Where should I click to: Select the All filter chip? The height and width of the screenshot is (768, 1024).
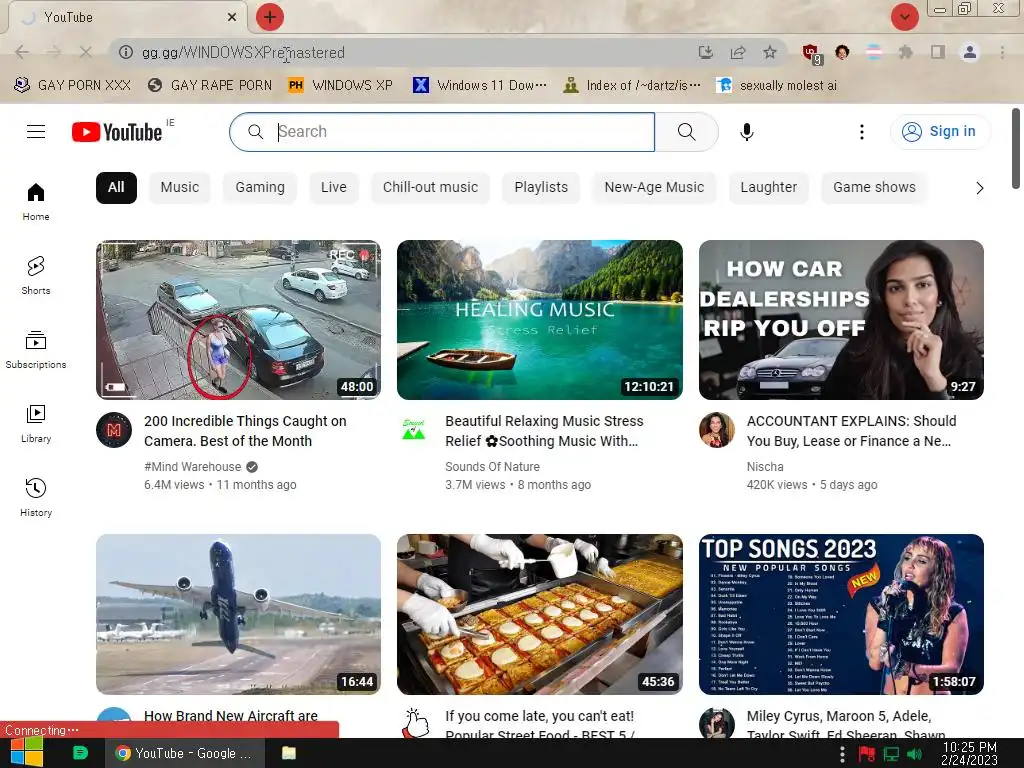coord(116,187)
